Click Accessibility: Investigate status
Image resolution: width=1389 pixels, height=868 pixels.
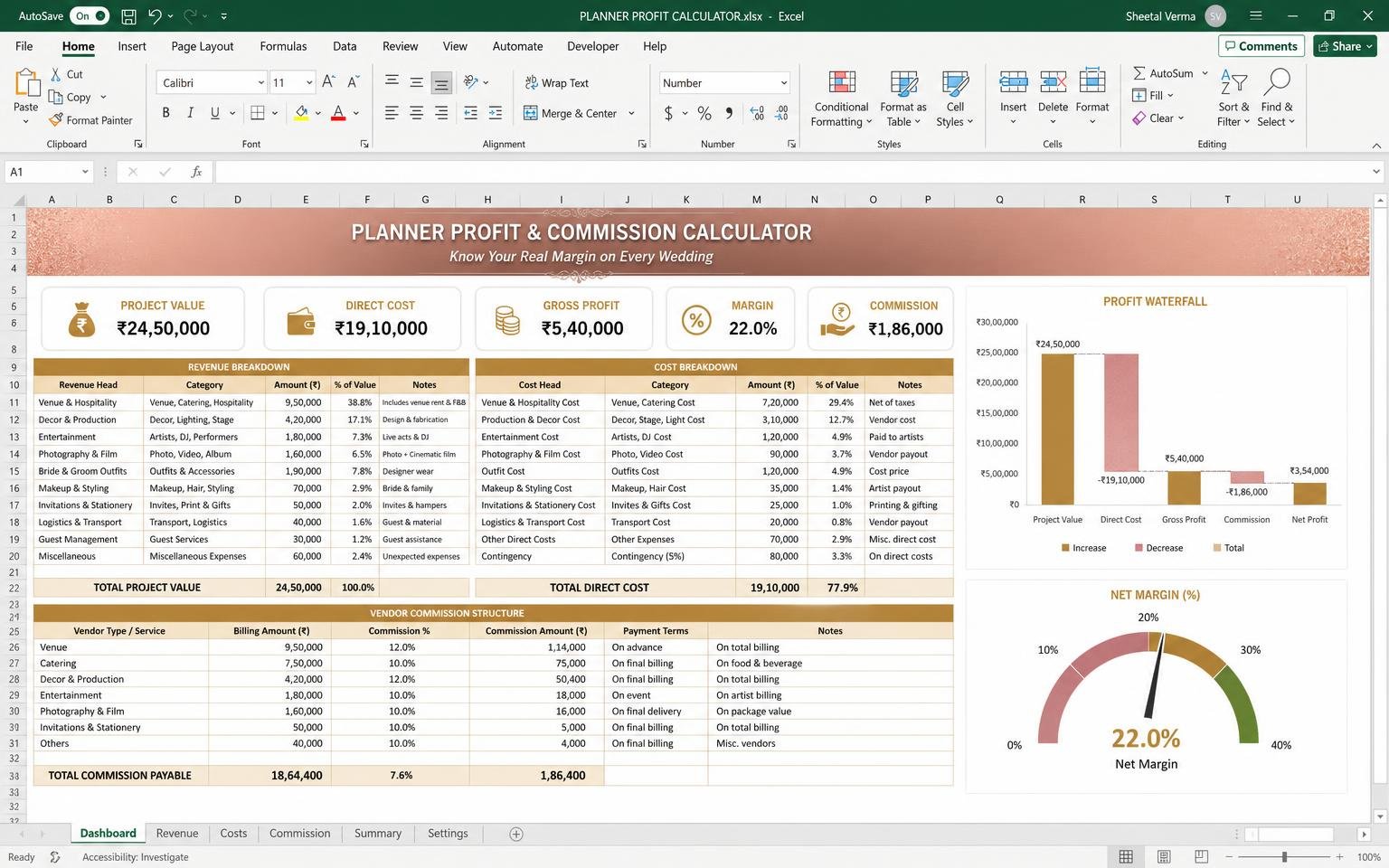point(136,857)
